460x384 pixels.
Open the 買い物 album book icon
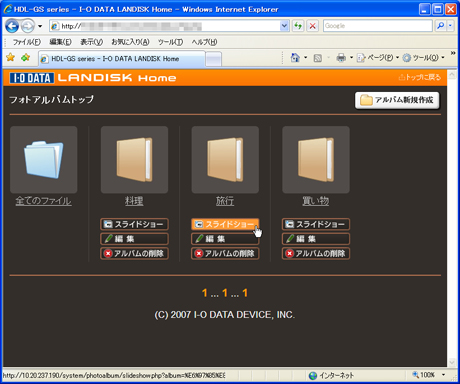pos(316,160)
